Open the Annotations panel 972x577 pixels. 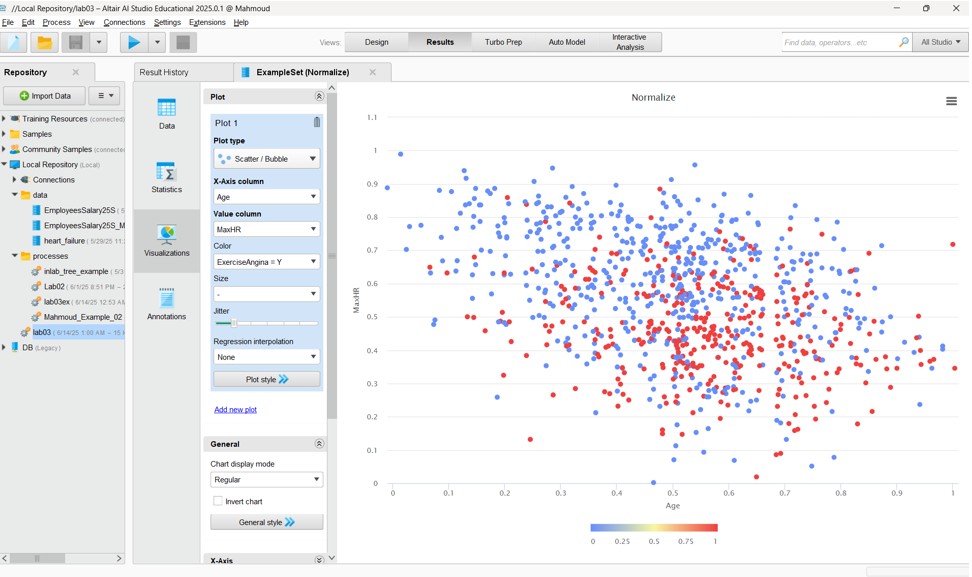[165, 302]
